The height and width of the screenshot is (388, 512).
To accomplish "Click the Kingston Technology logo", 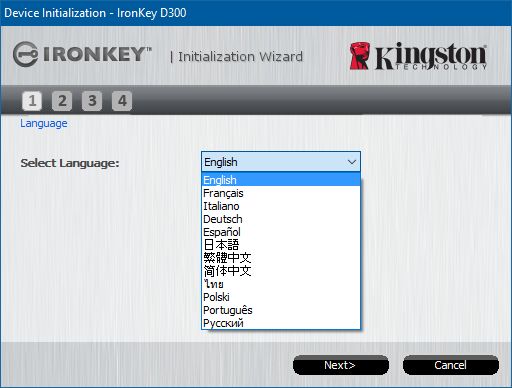I will (x=418, y=56).
